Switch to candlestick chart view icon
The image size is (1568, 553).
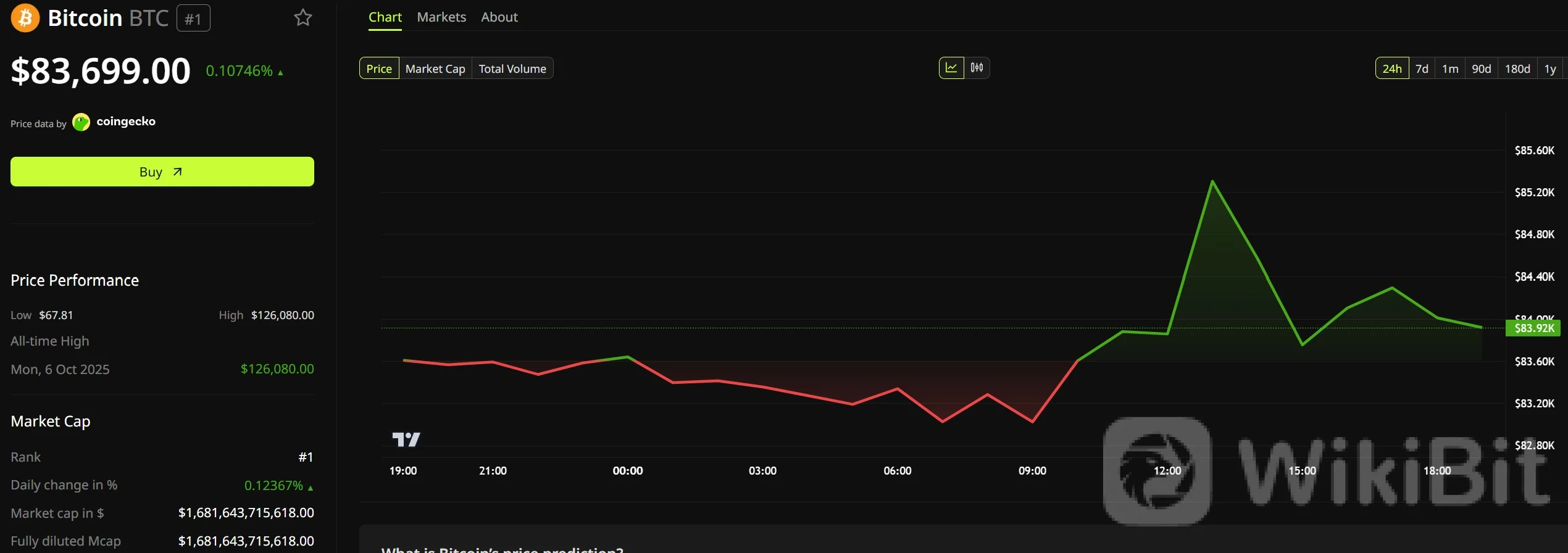tap(977, 68)
